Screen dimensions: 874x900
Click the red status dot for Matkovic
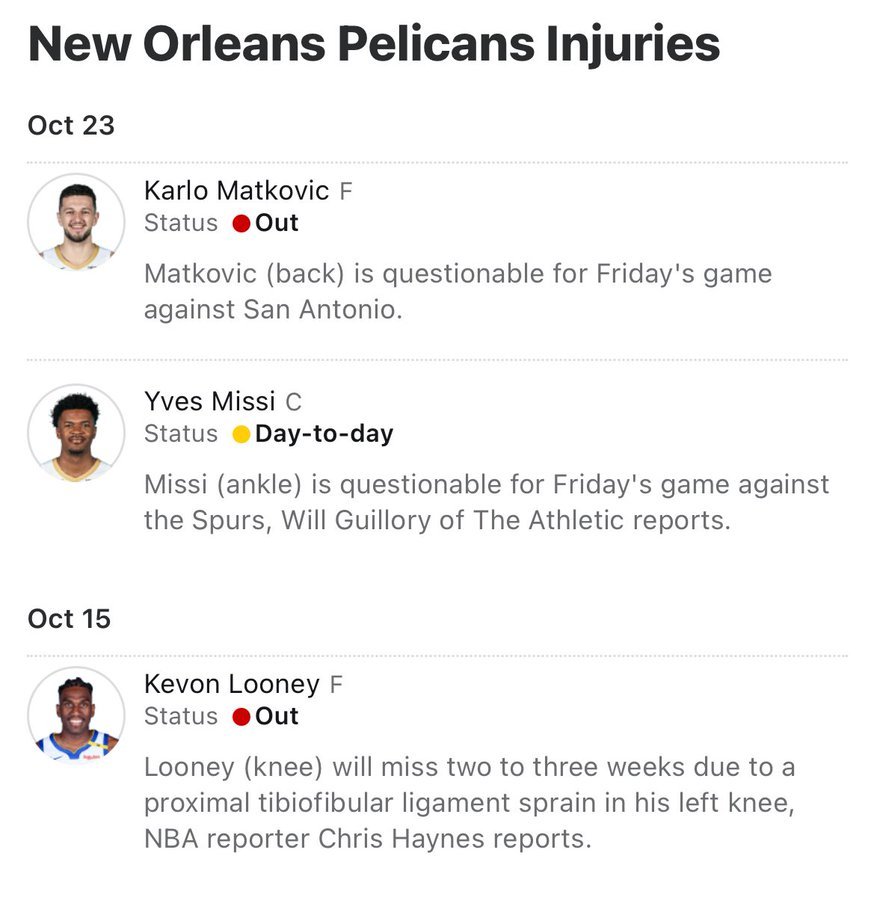241,224
